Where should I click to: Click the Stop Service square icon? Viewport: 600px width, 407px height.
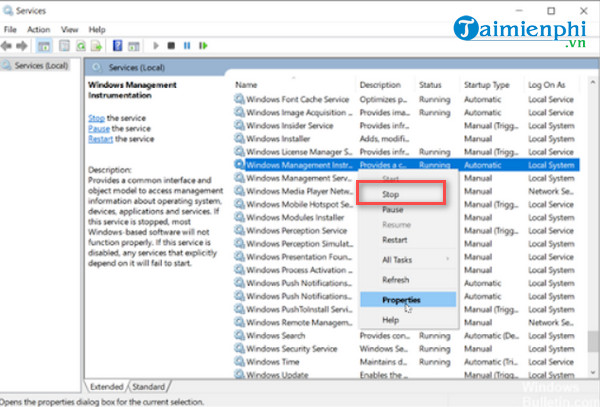click(171, 46)
